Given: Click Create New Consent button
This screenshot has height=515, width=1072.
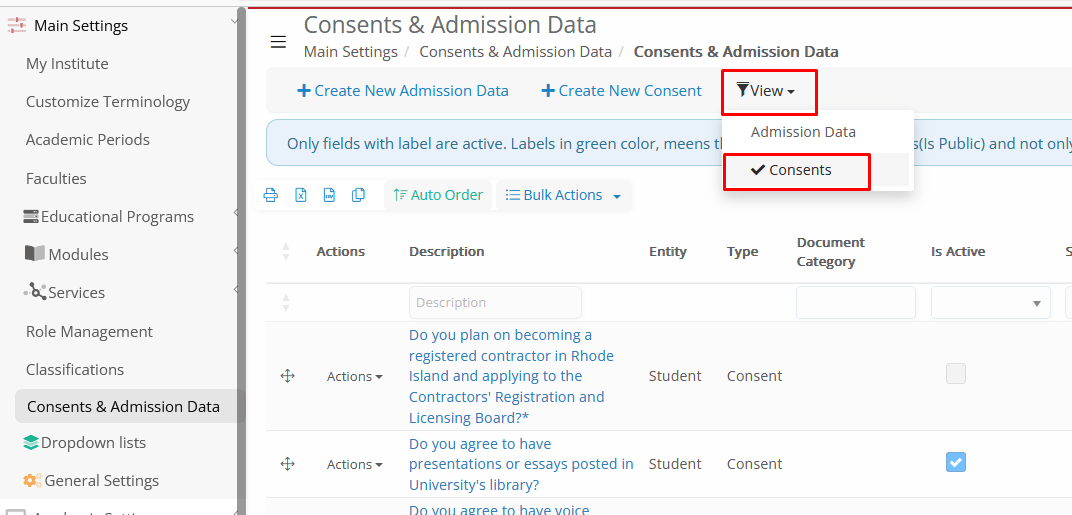Looking at the screenshot, I should click(x=621, y=91).
